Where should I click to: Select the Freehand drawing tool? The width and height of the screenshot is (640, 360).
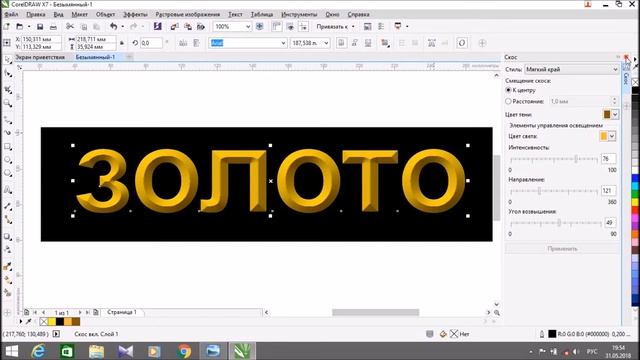click(x=8, y=119)
